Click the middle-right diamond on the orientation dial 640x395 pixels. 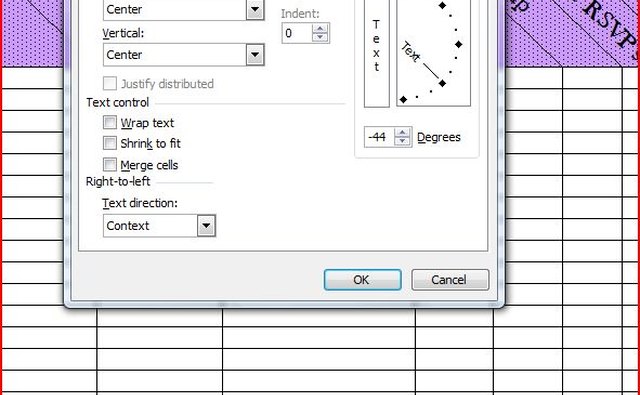[458, 44]
